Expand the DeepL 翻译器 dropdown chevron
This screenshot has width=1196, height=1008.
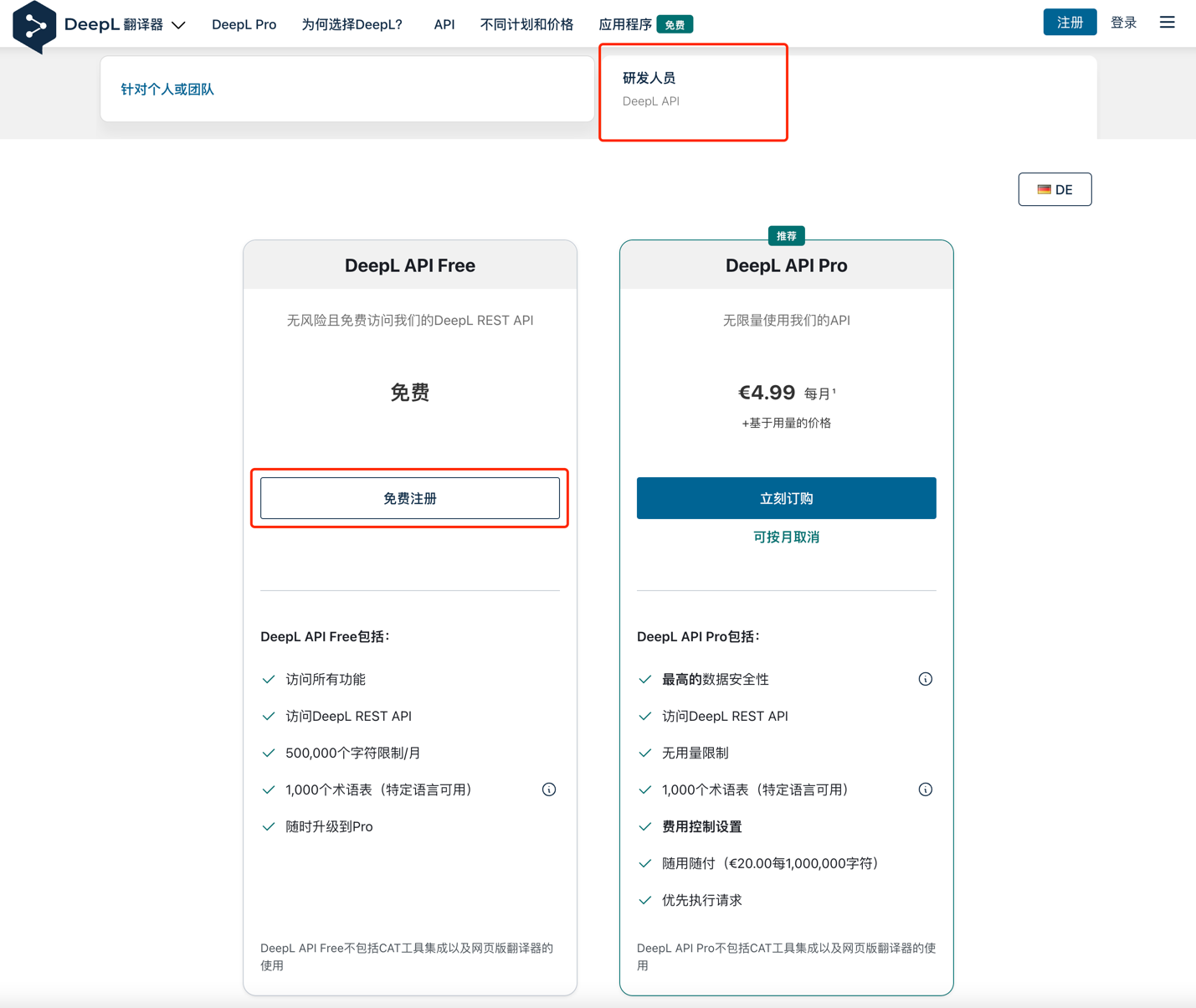tap(178, 25)
